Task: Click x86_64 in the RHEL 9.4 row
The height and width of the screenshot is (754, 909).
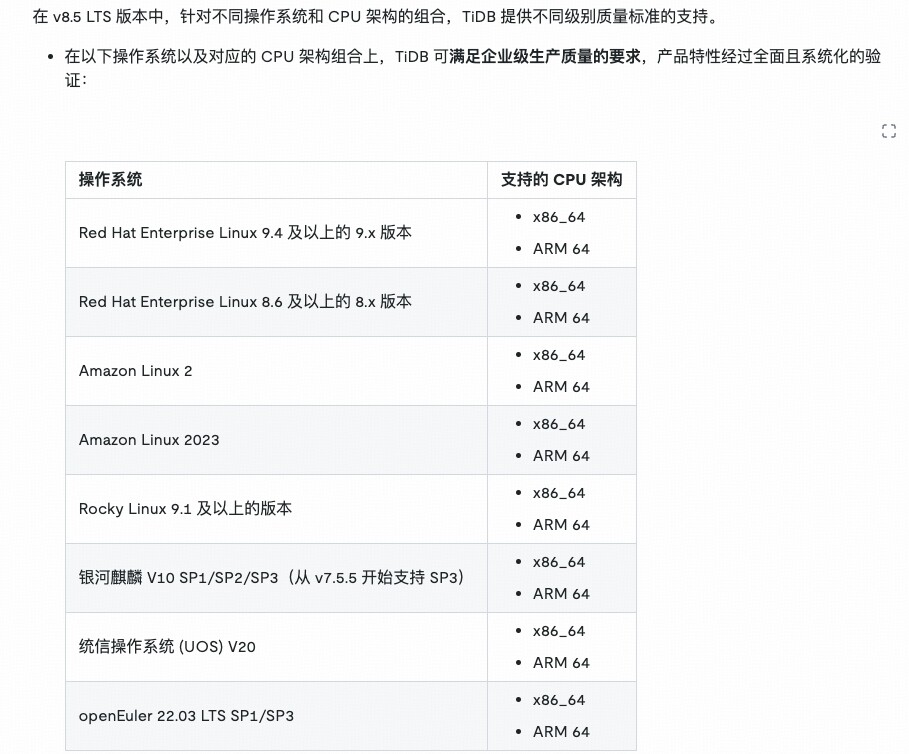Action: click(x=559, y=217)
